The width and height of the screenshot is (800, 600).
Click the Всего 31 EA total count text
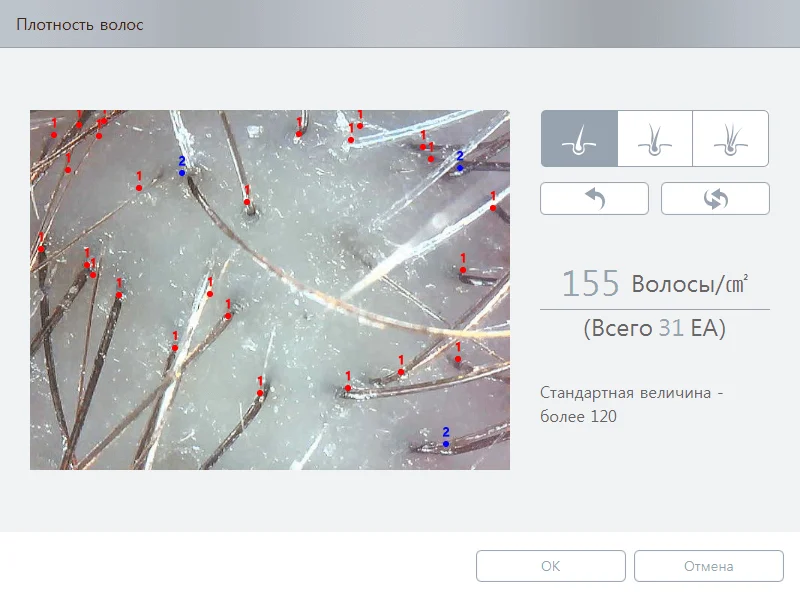click(x=655, y=328)
